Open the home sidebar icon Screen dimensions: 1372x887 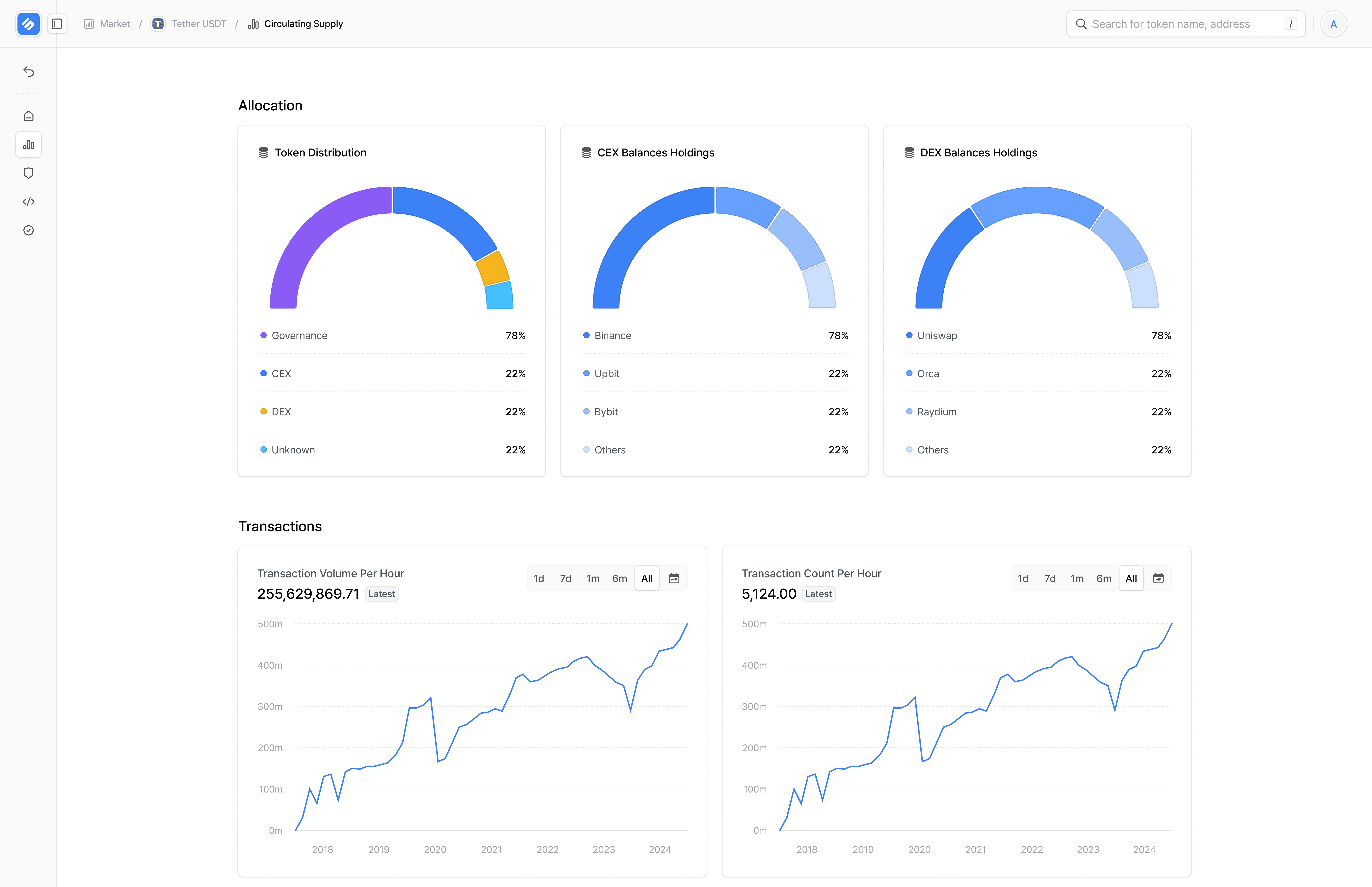pyautogui.click(x=28, y=116)
